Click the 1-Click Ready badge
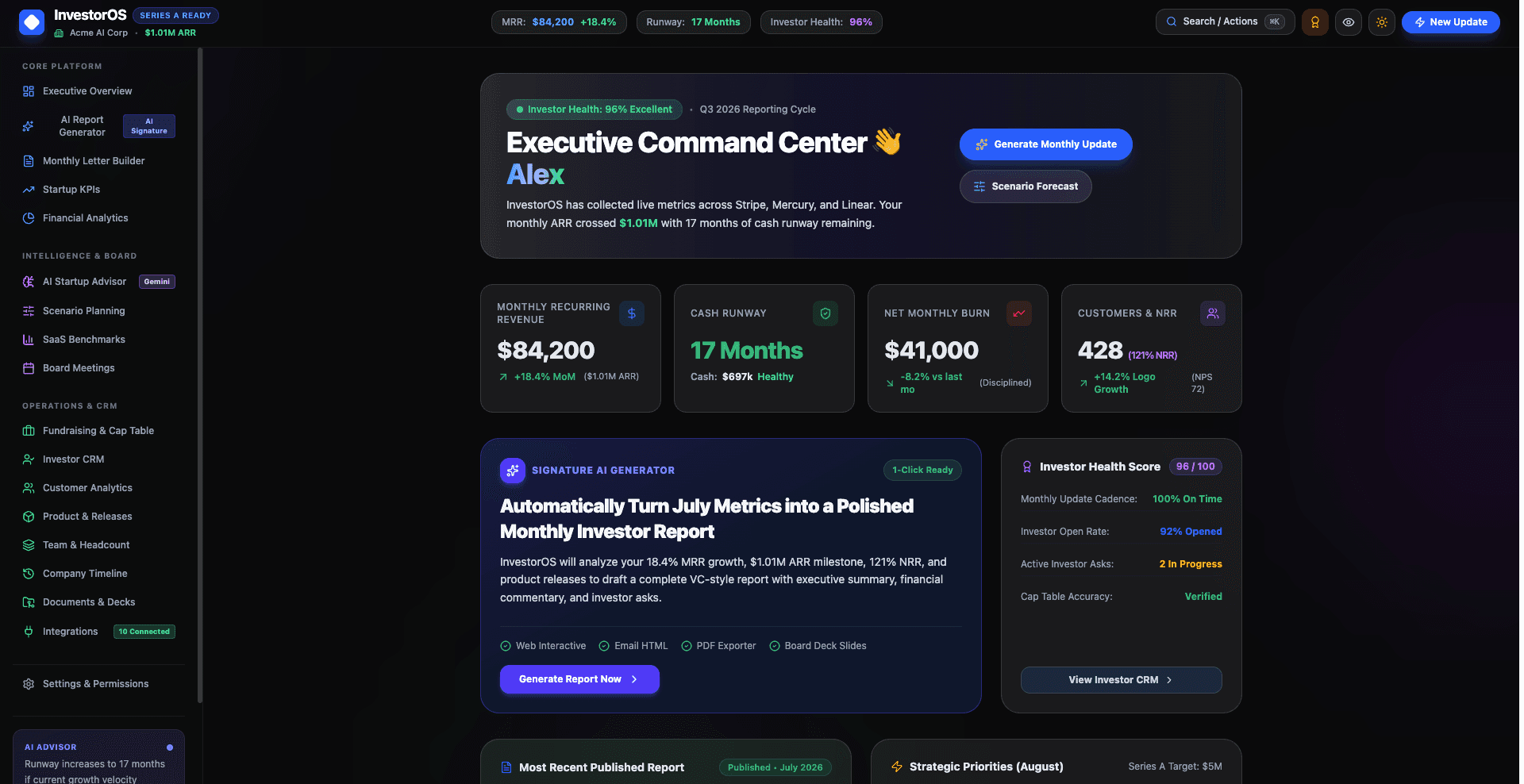 click(922, 470)
